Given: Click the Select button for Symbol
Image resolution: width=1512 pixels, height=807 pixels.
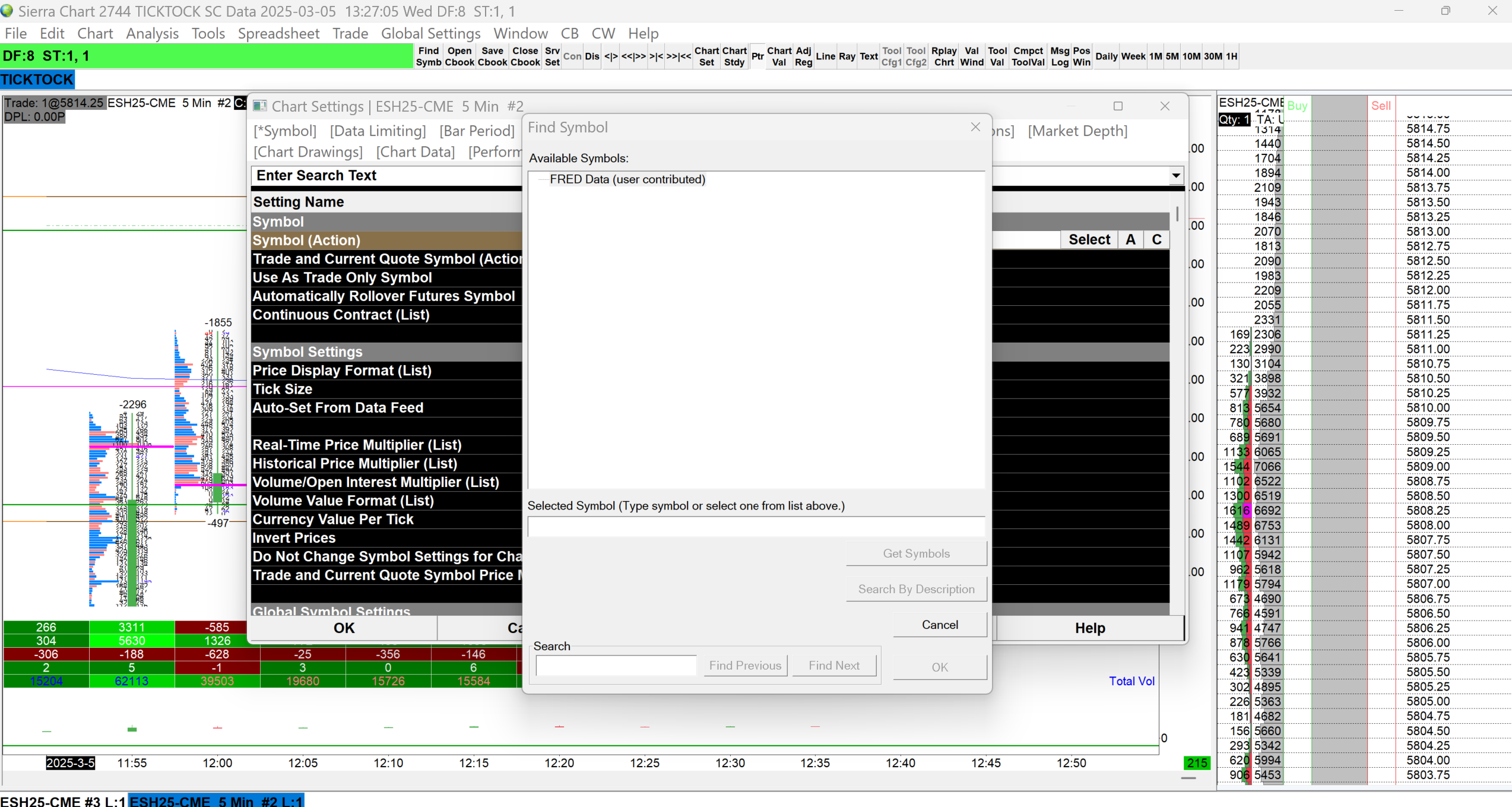Looking at the screenshot, I should tap(1089, 239).
